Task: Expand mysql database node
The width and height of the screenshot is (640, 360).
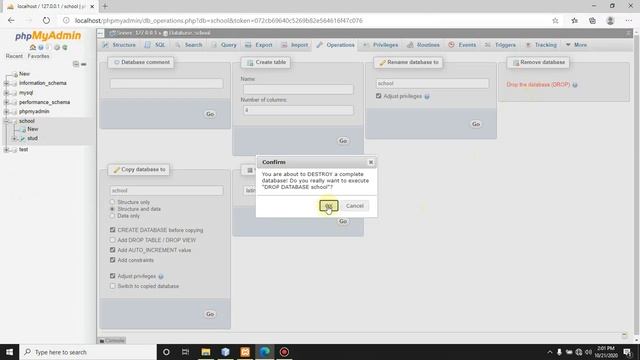Action: [6, 93]
